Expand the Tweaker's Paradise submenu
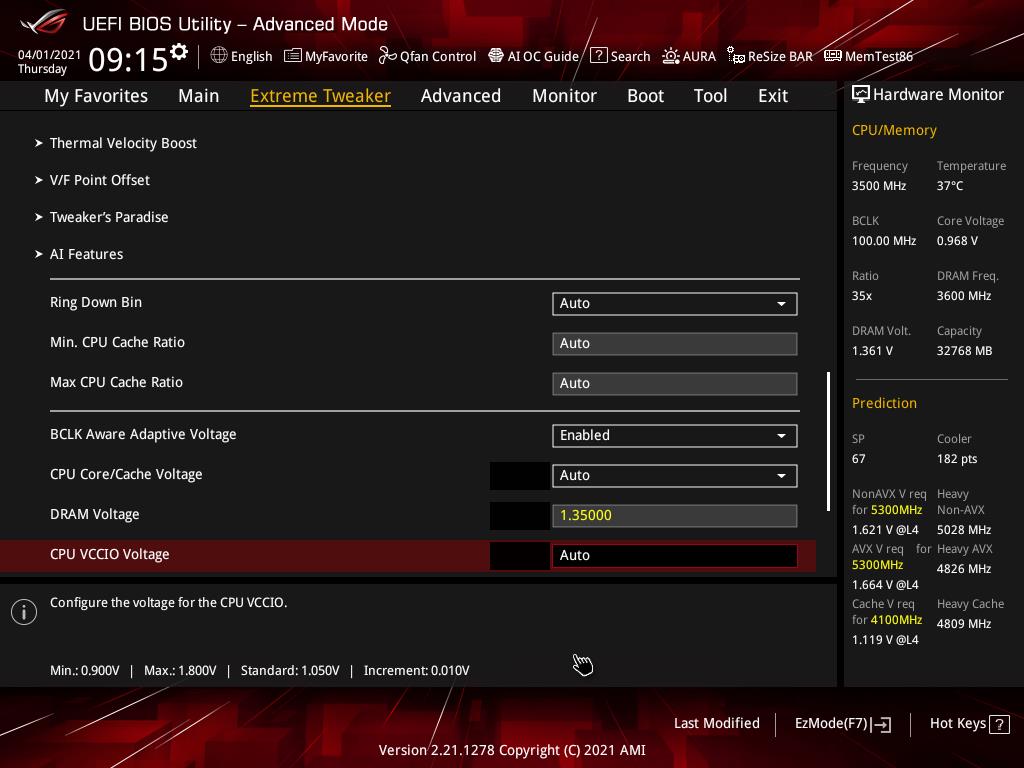This screenshot has height=768, width=1024. click(x=109, y=217)
